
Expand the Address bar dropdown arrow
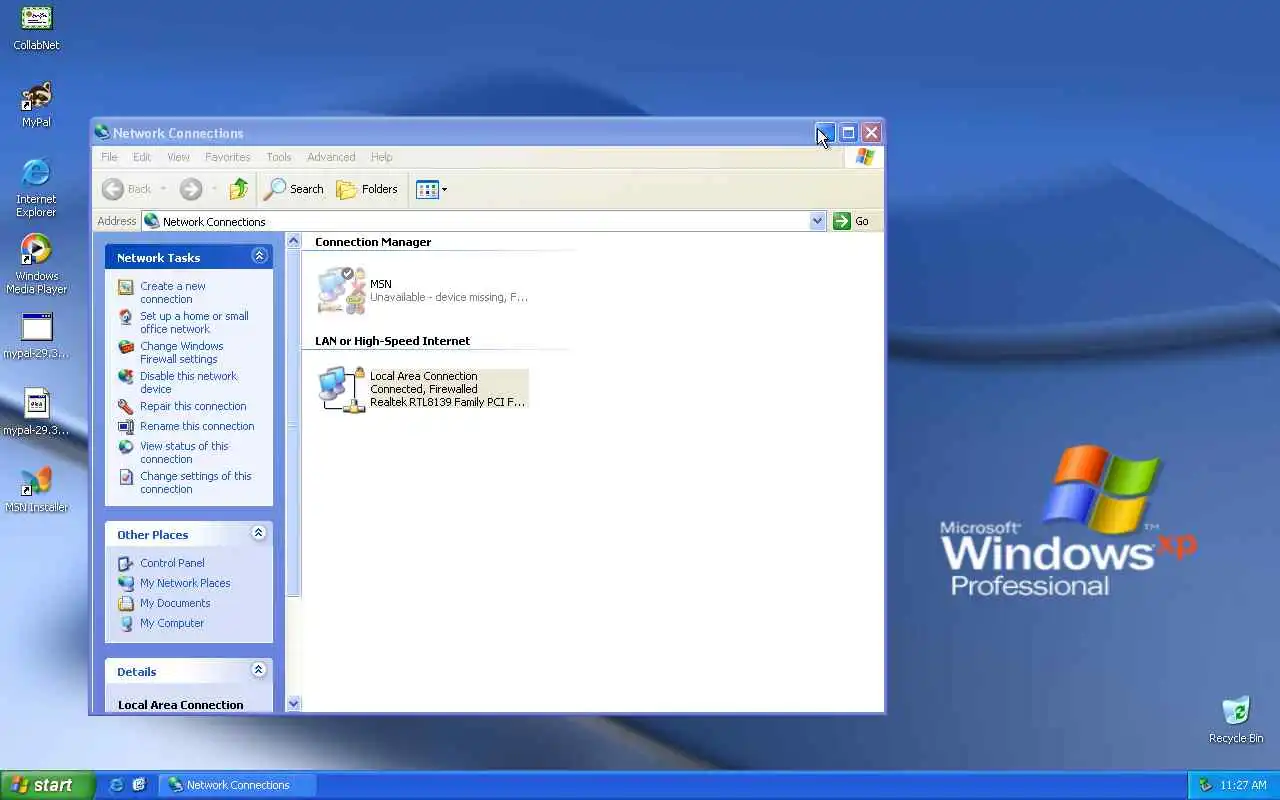(817, 221)
